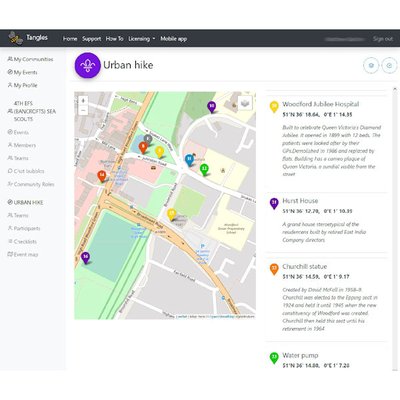Click the purple marker 10 on map
Viewport: 400px width, 400px height.
click(211, 107)
